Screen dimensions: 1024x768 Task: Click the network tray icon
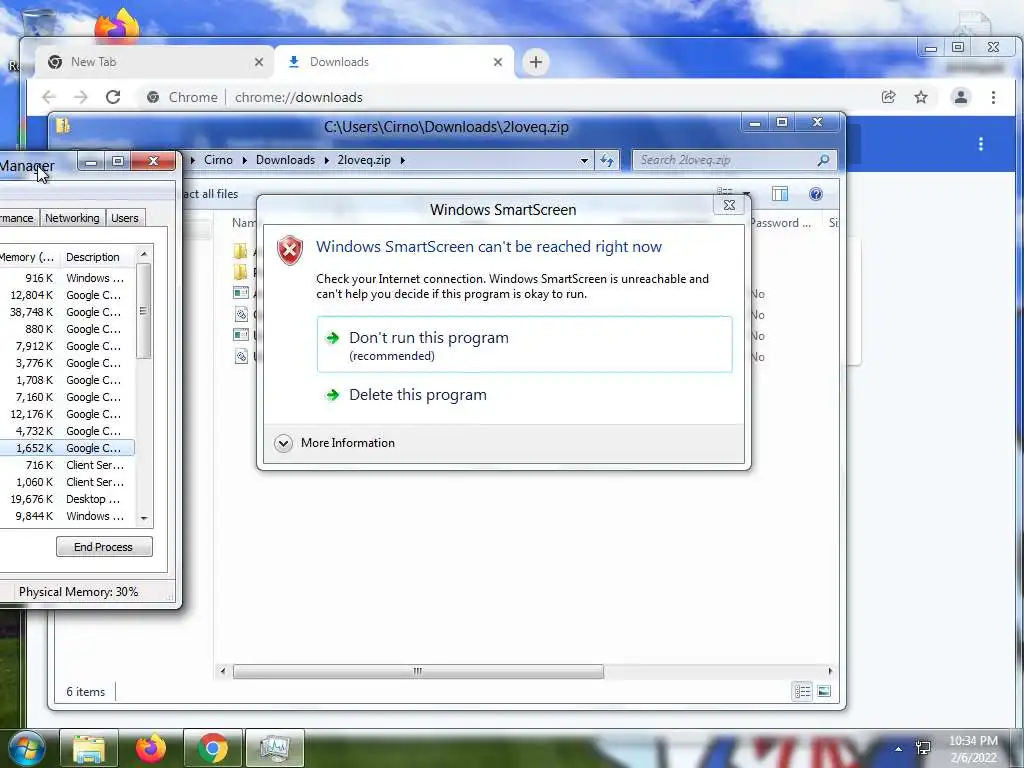click(x=923, y=748)
